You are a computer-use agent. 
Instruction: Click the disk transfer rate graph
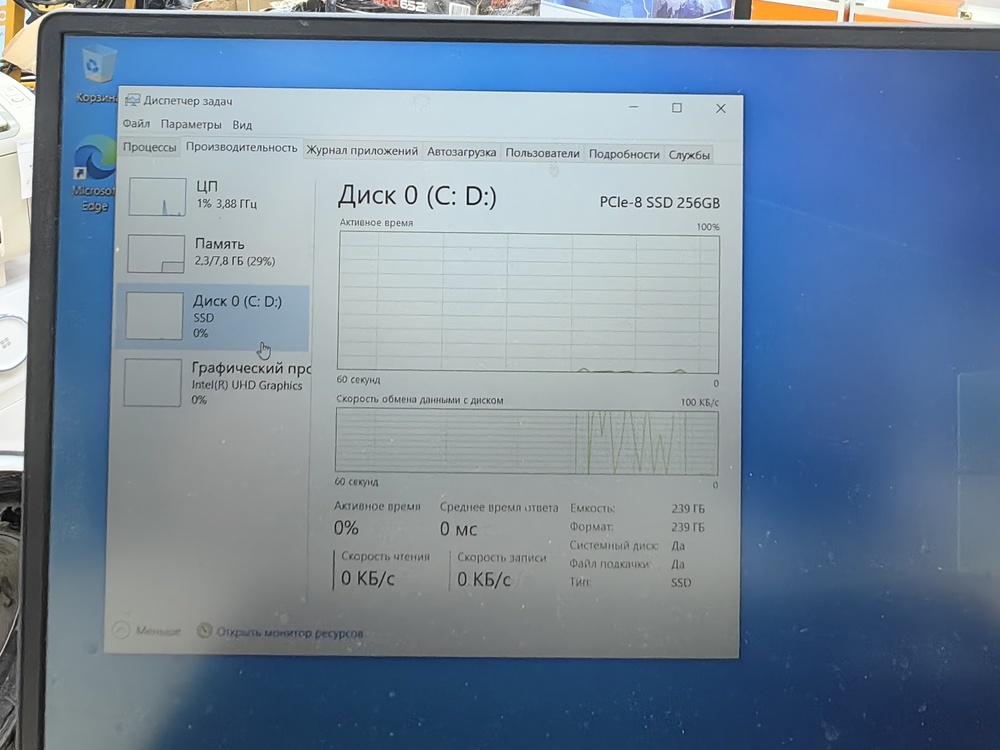pyautogui.click(x=525, y=440)
